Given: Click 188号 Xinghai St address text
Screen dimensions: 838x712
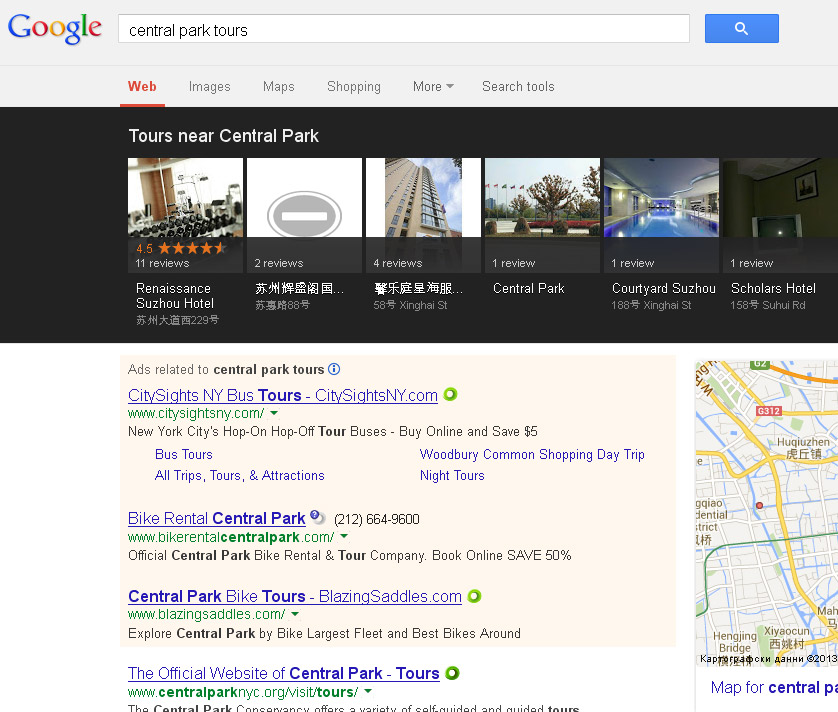Looking at the screenshot, I should click(x=651, y=305).
